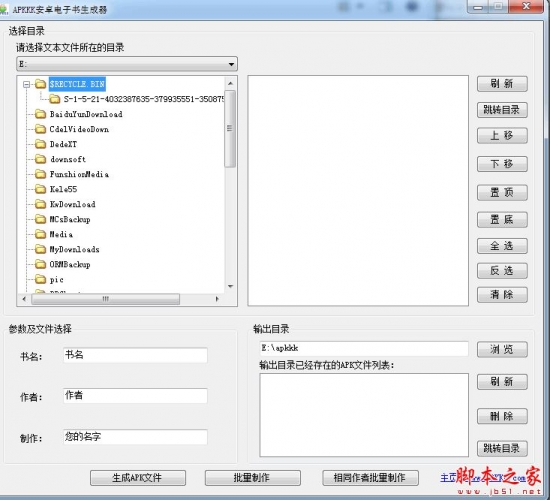Select all files with 全选
The height and width of the screenshot is (500, 550).
(502, 246)
